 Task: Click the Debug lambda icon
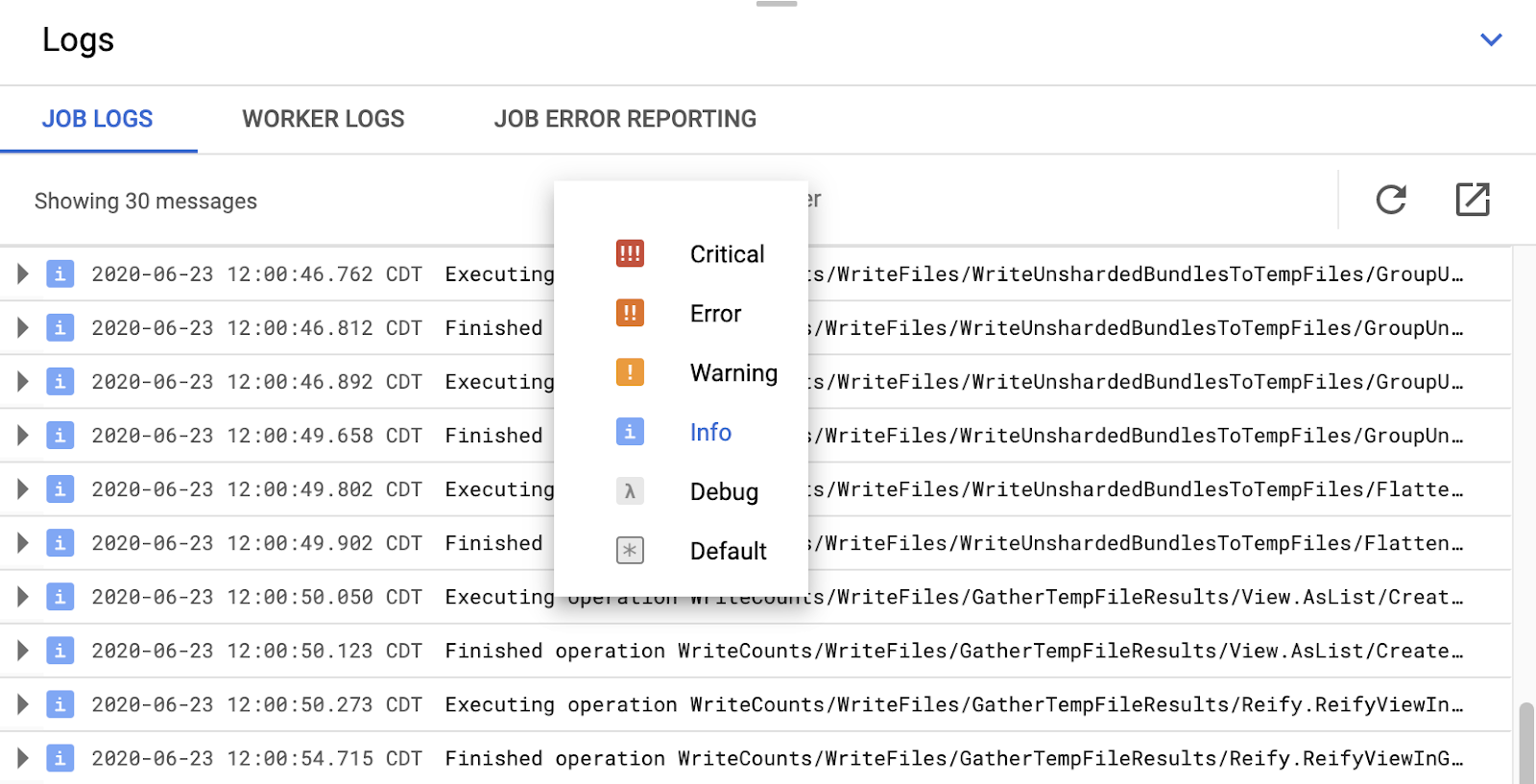pos(630,491)
